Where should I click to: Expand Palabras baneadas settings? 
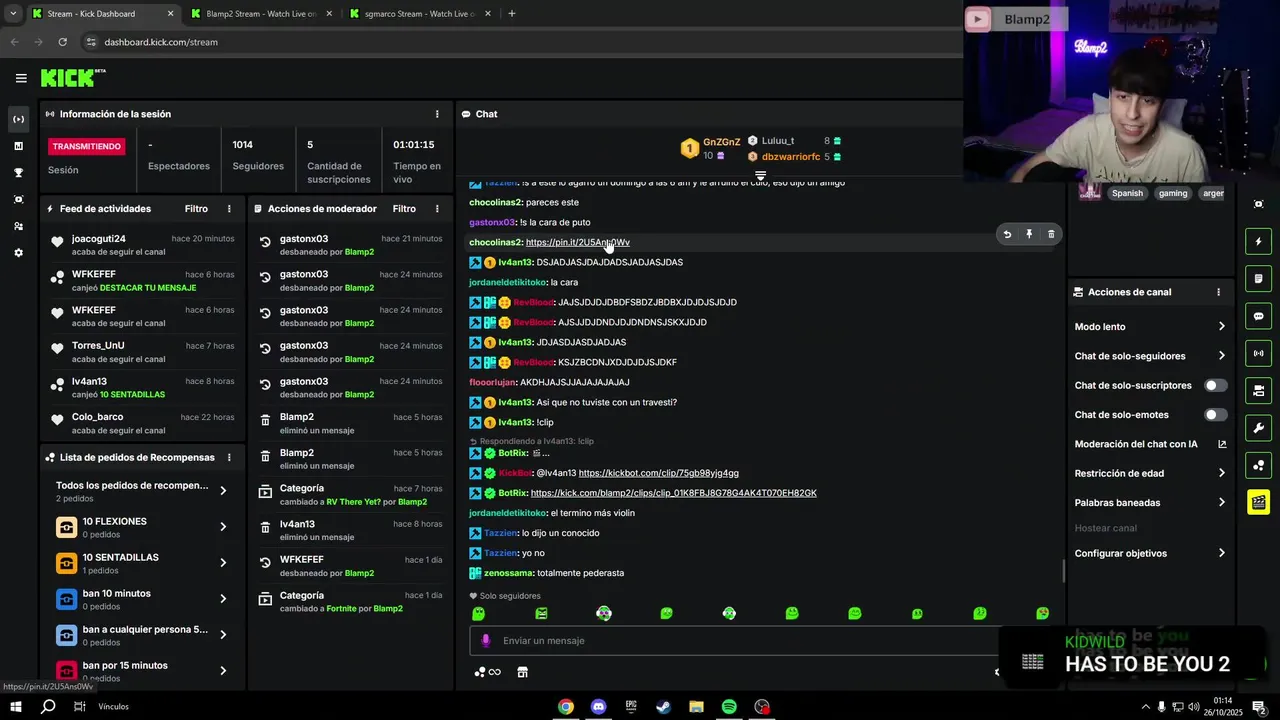pos(1150,503)
